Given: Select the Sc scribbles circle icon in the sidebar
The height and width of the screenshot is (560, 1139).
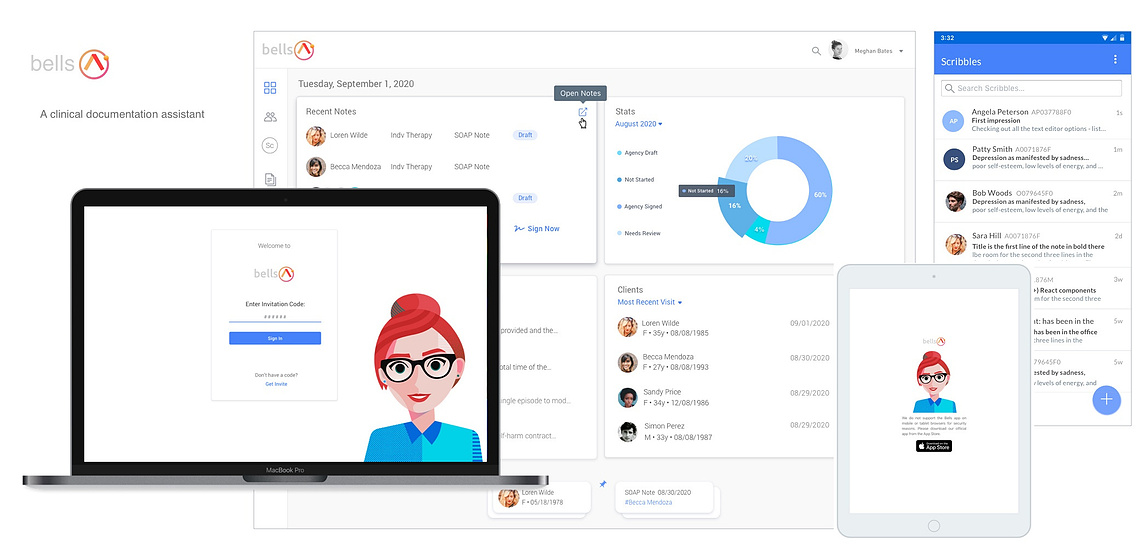Looking at the screenshot, I should pos(270,145).
